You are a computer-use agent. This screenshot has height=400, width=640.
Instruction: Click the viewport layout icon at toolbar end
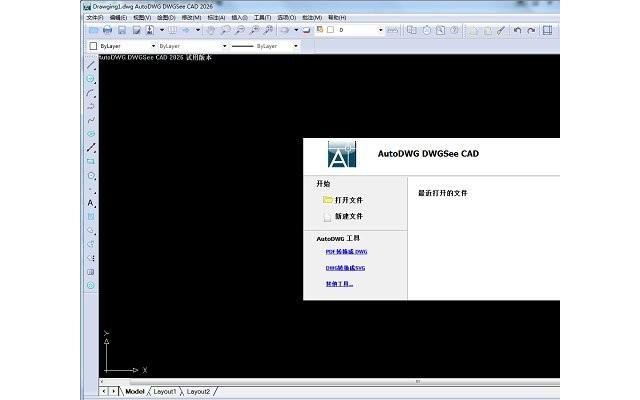click(547, 30)
